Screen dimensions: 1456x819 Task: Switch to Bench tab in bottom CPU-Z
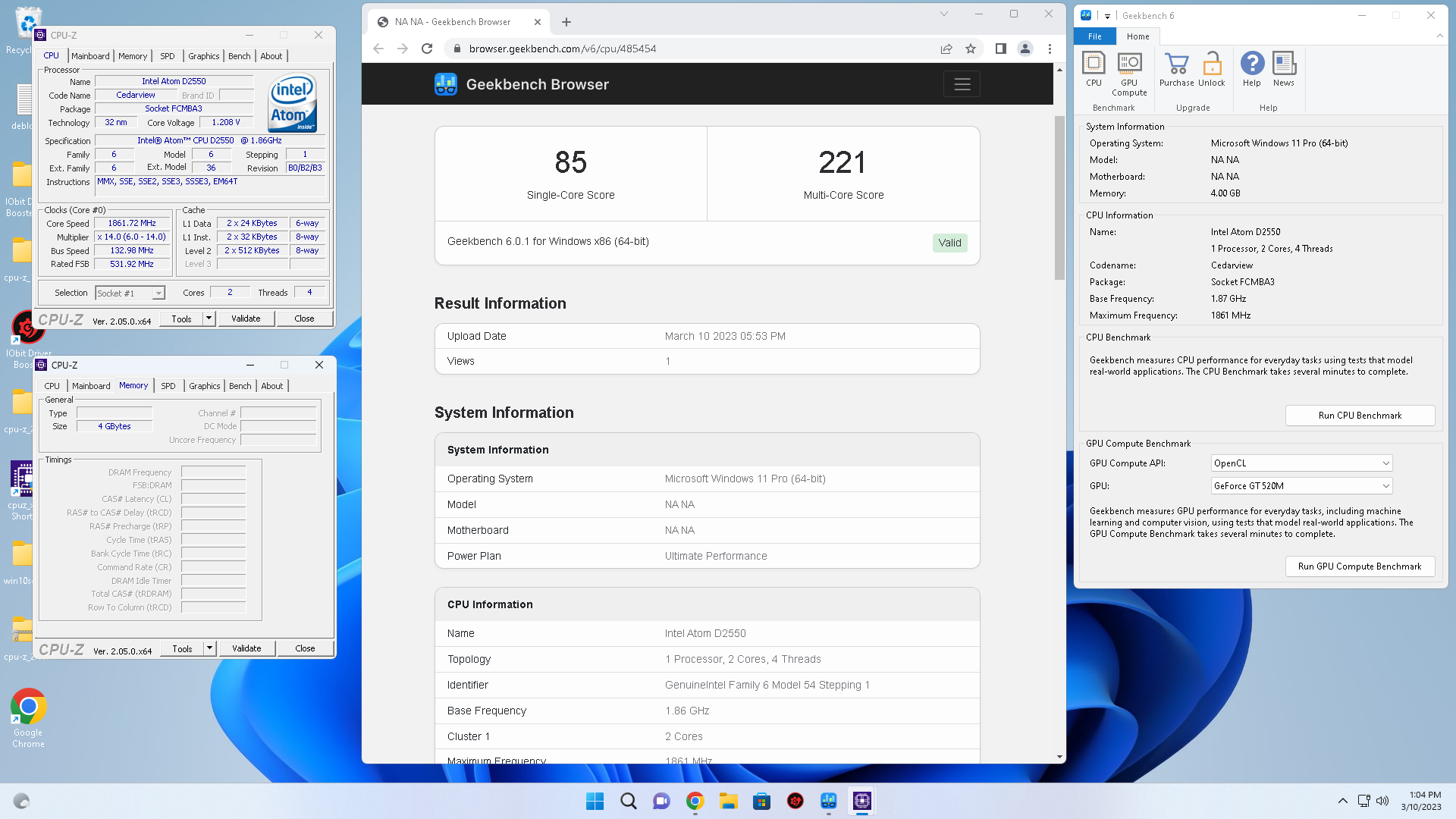pos(240,386)
